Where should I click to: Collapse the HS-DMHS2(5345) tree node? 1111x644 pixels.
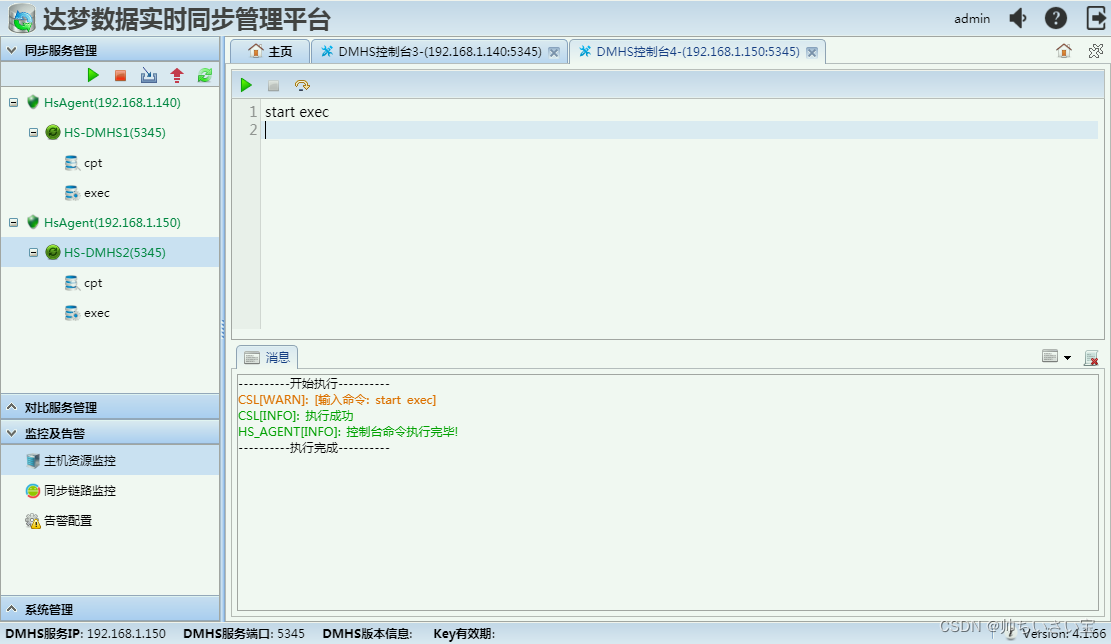tap(33, 252)
